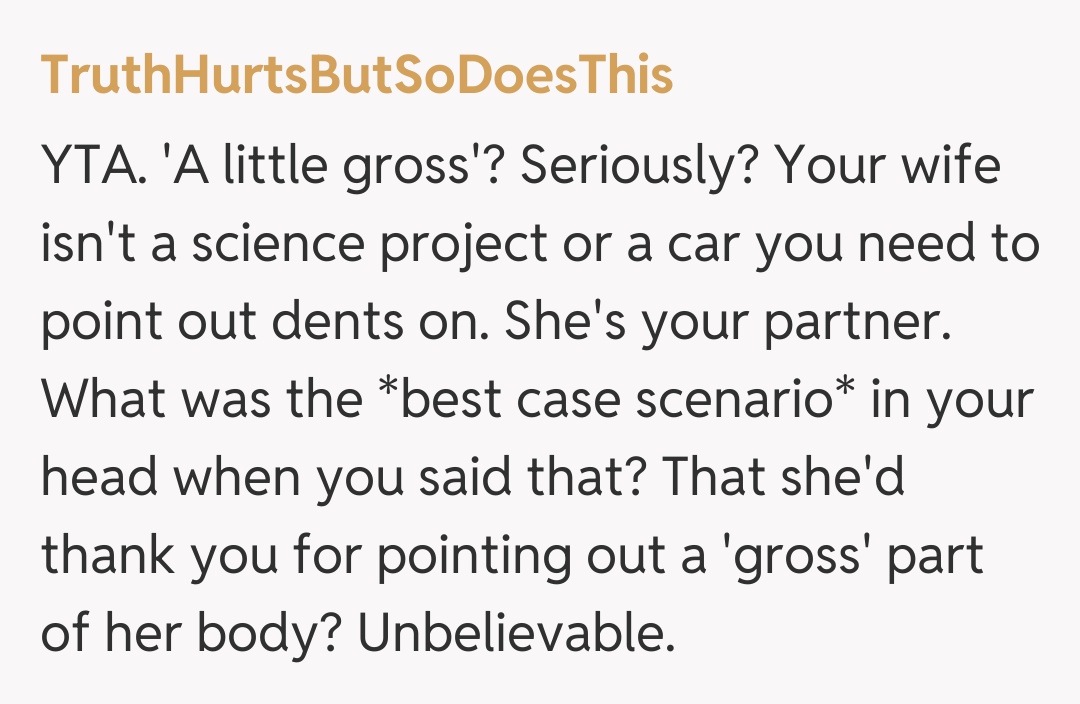Click the word 'isn't' in the comment
The image size is (1080, 704).
84,246
